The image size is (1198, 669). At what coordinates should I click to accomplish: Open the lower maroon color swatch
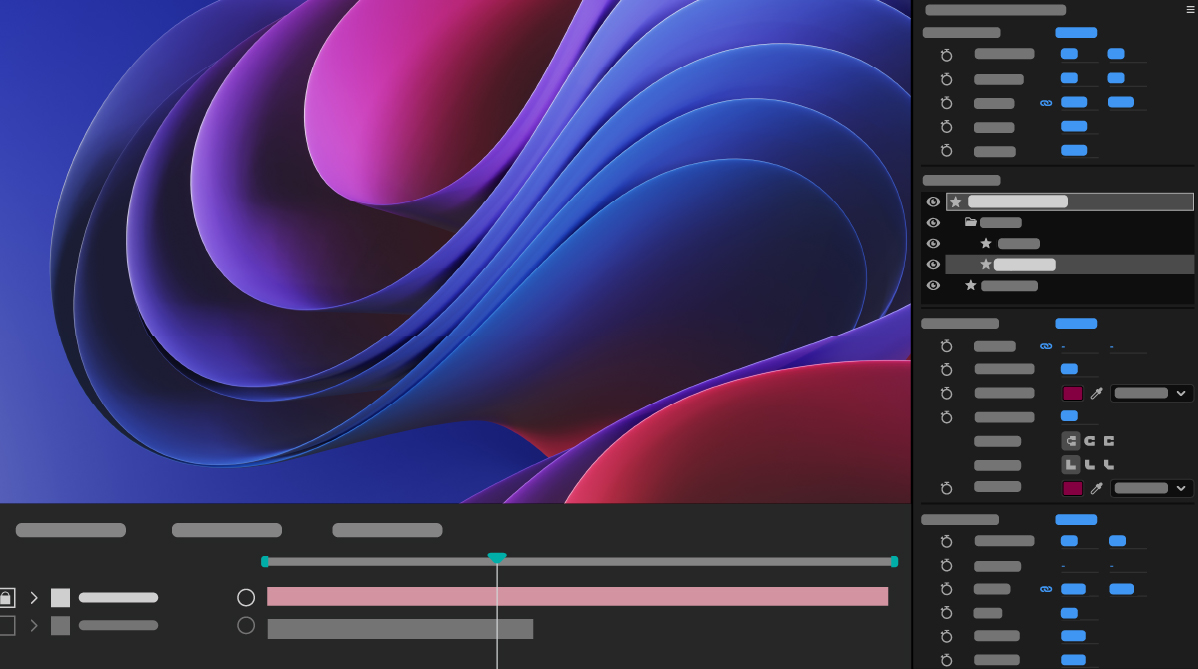(x=1073, y=488)
